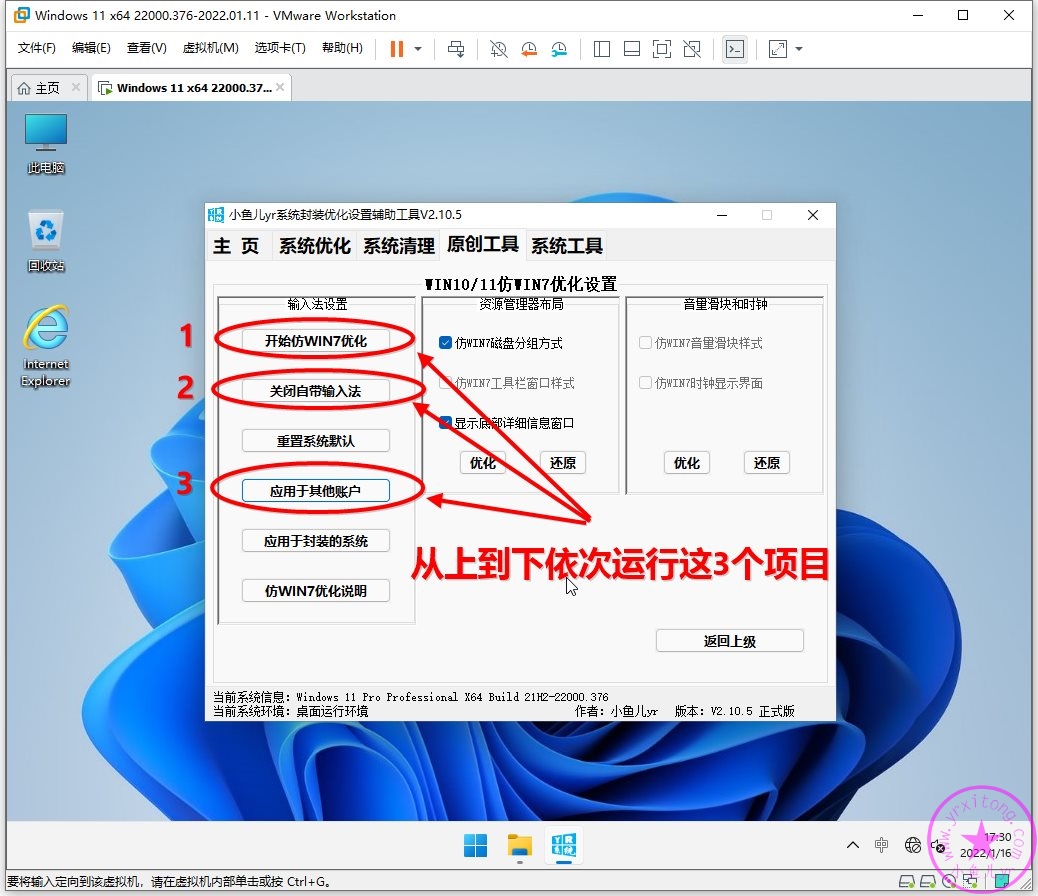1038x896 pixels.
Task: Expand the hidden tray icons chevron
Action: [853, 845]
